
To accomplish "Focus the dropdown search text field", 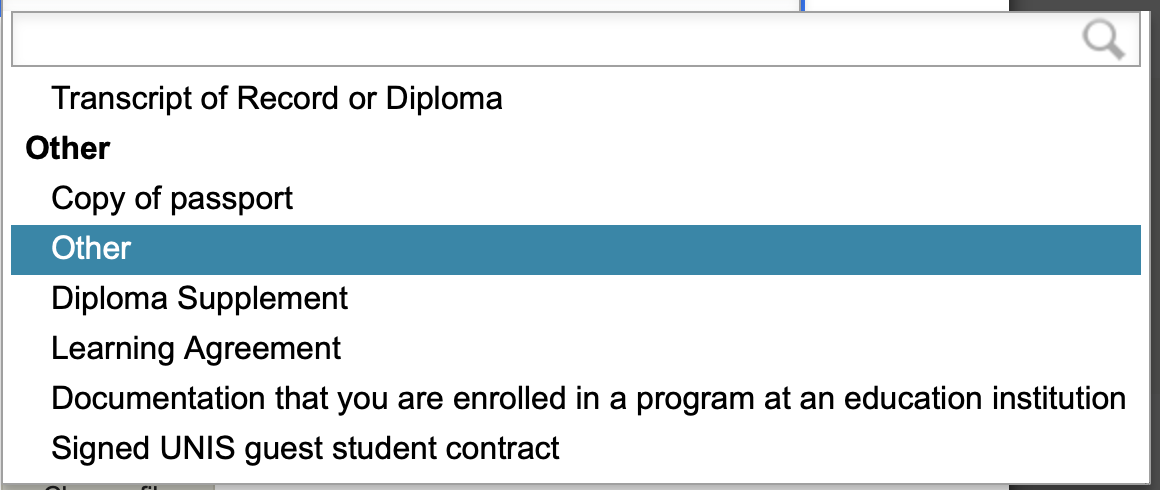I will point(576,40).
